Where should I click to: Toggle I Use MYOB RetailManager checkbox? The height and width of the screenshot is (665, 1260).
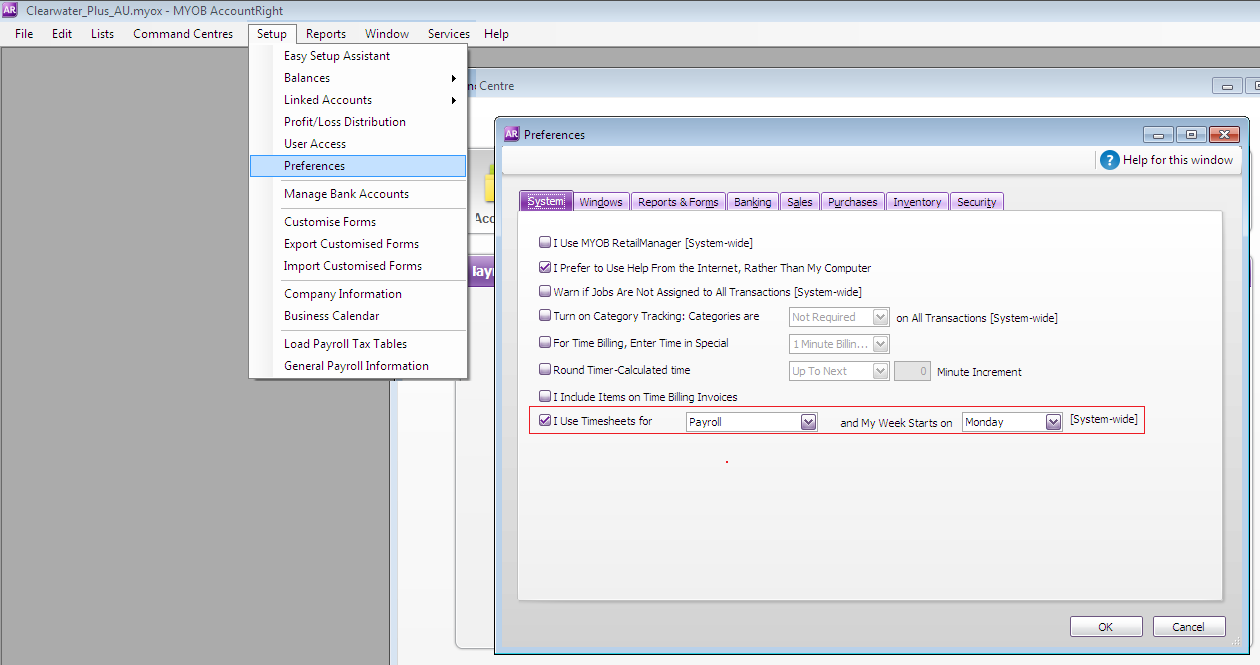pyautogui.click(x=545, y=242)
